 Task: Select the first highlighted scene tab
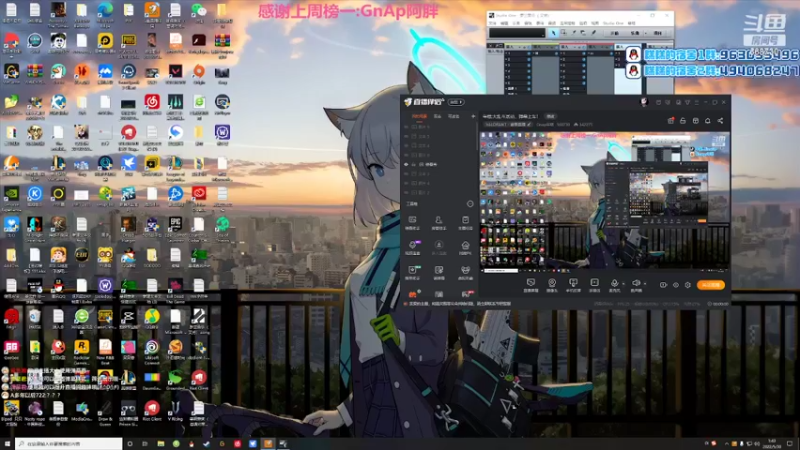click(x=419, y=116)
